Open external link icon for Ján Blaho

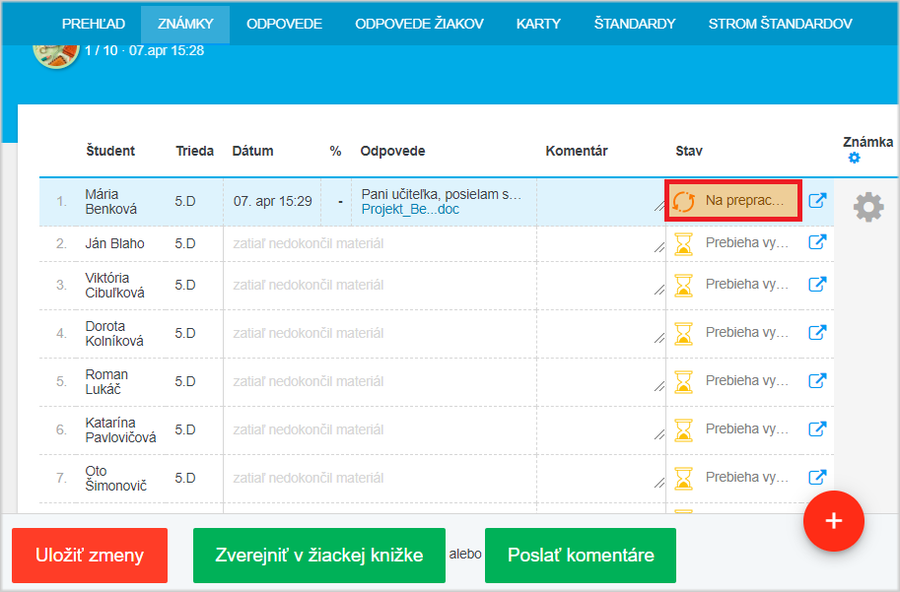[817, 243]
